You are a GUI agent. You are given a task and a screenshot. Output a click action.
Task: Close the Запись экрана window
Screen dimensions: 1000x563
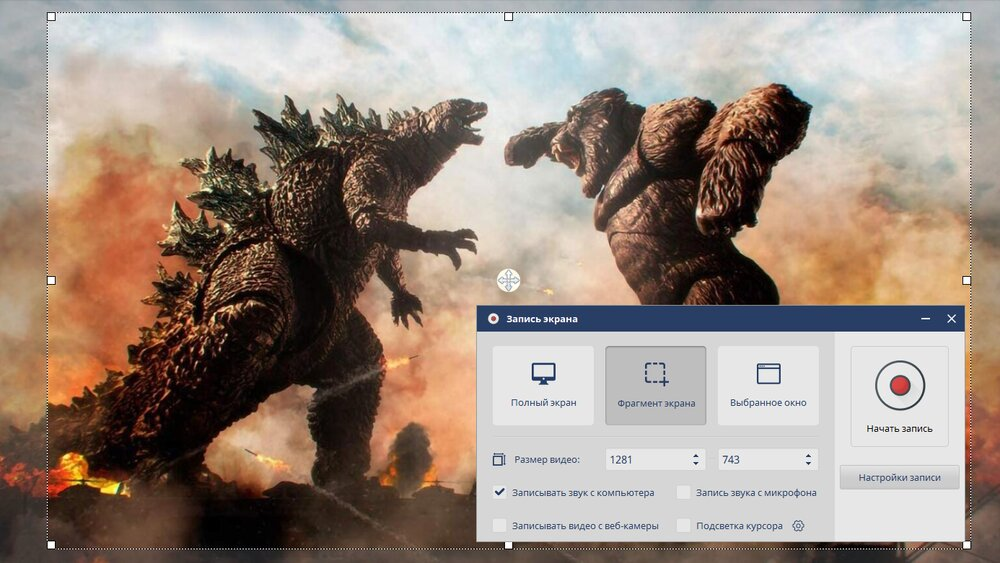(951, 318)
